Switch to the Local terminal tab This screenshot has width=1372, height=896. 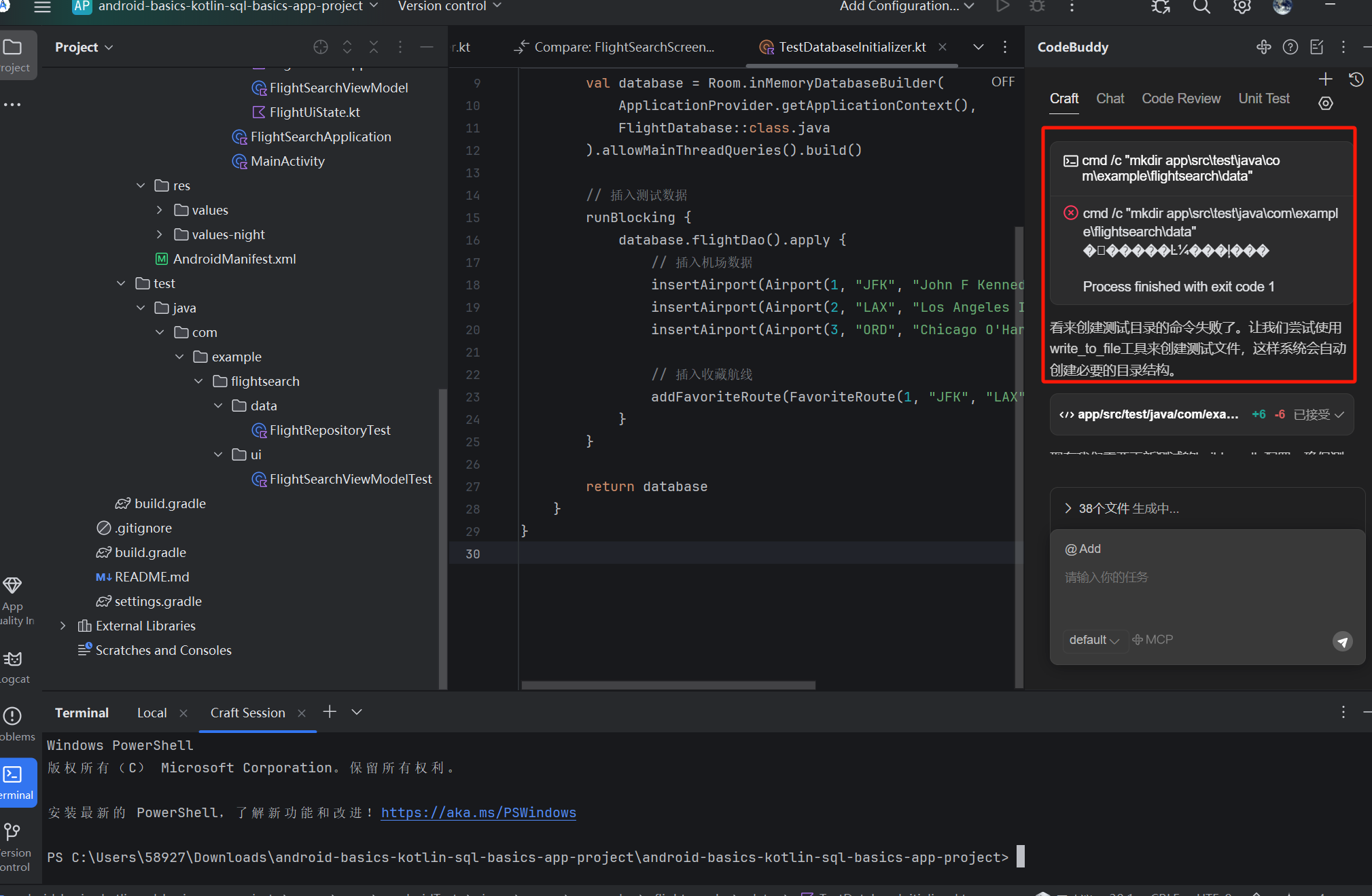coord(152,713)
